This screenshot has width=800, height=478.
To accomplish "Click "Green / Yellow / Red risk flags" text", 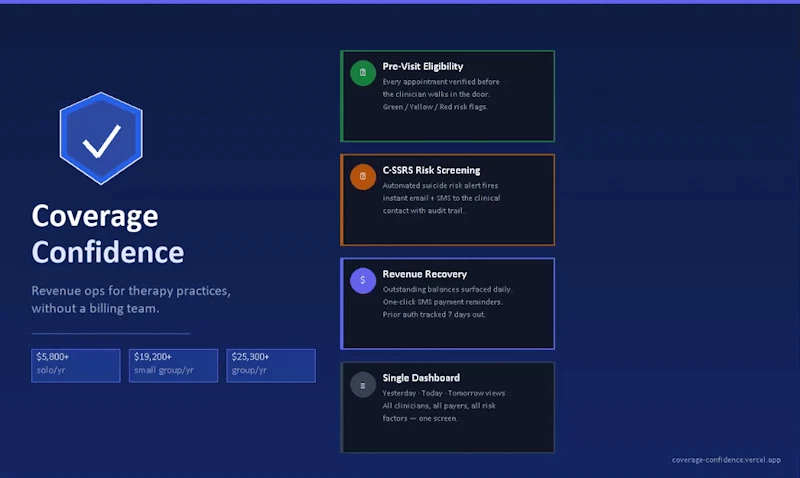I will pos(435,107).
